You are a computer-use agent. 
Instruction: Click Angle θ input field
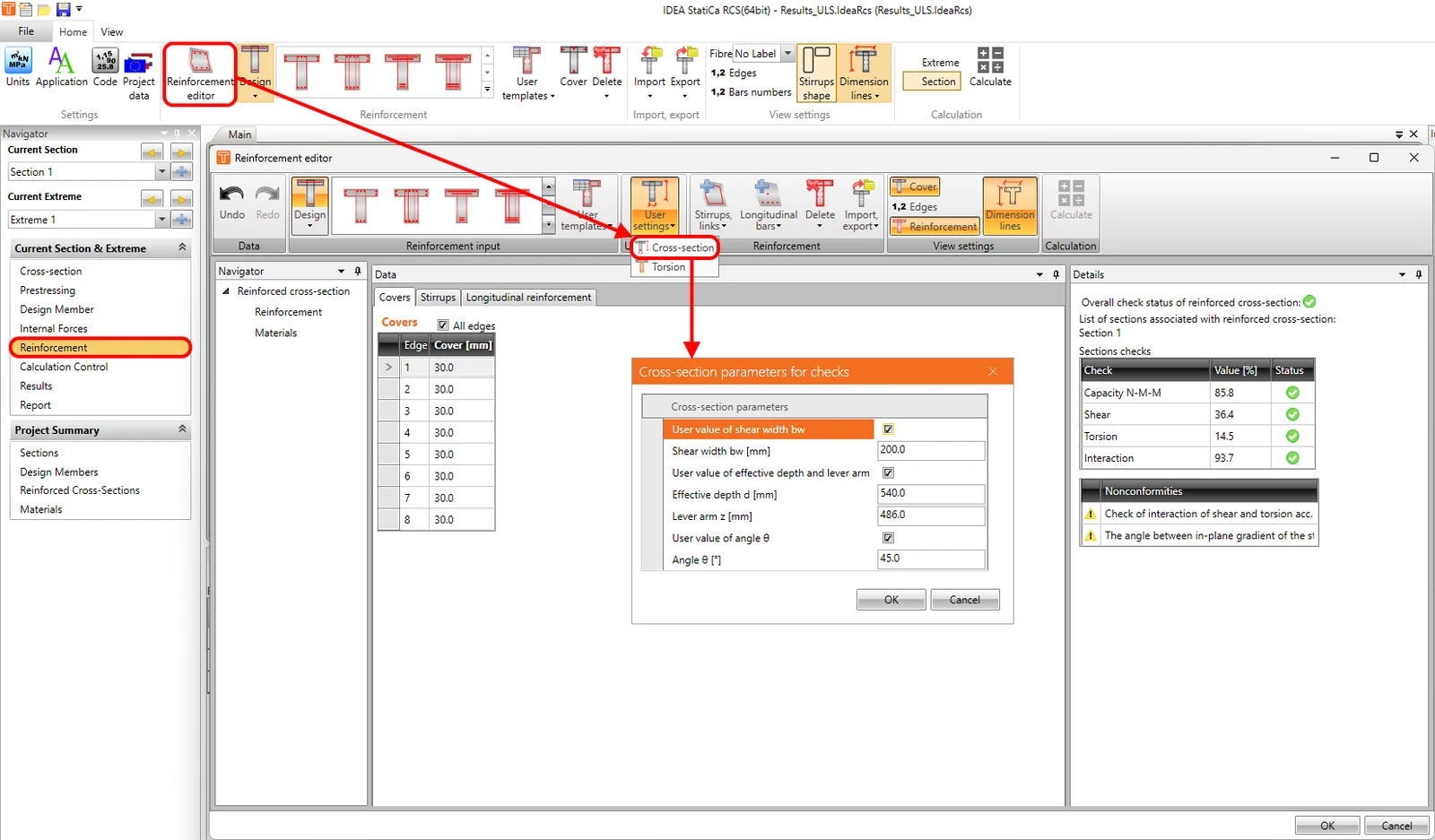coord(931,559)
